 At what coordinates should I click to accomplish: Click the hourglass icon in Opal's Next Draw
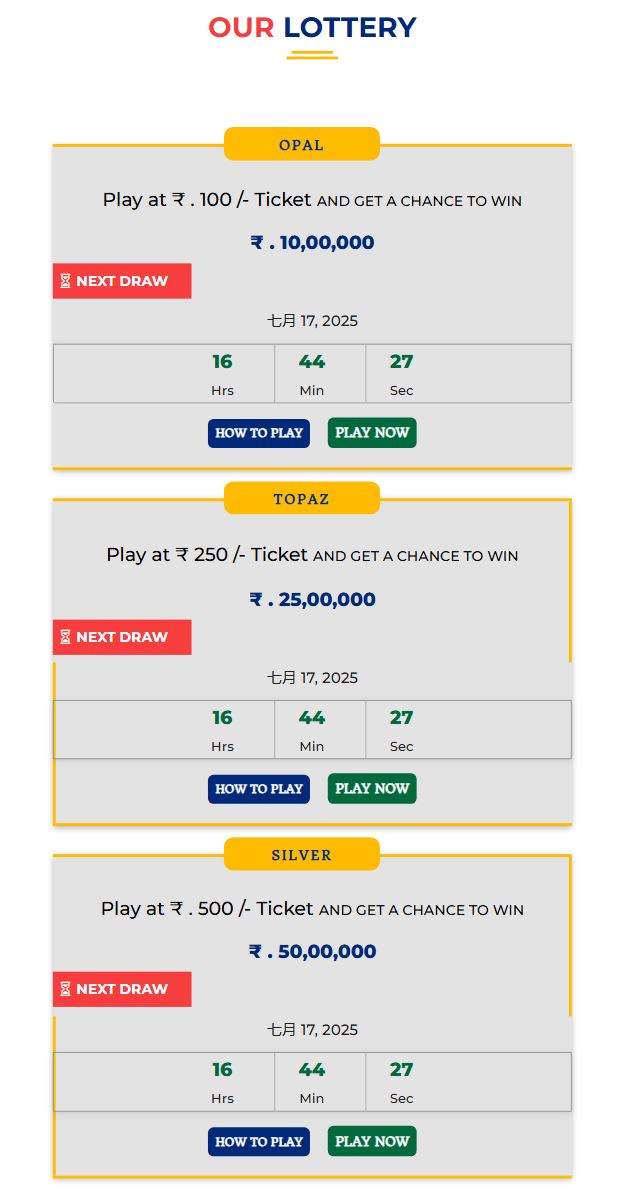pyautogui.click(x=65, y=281)
